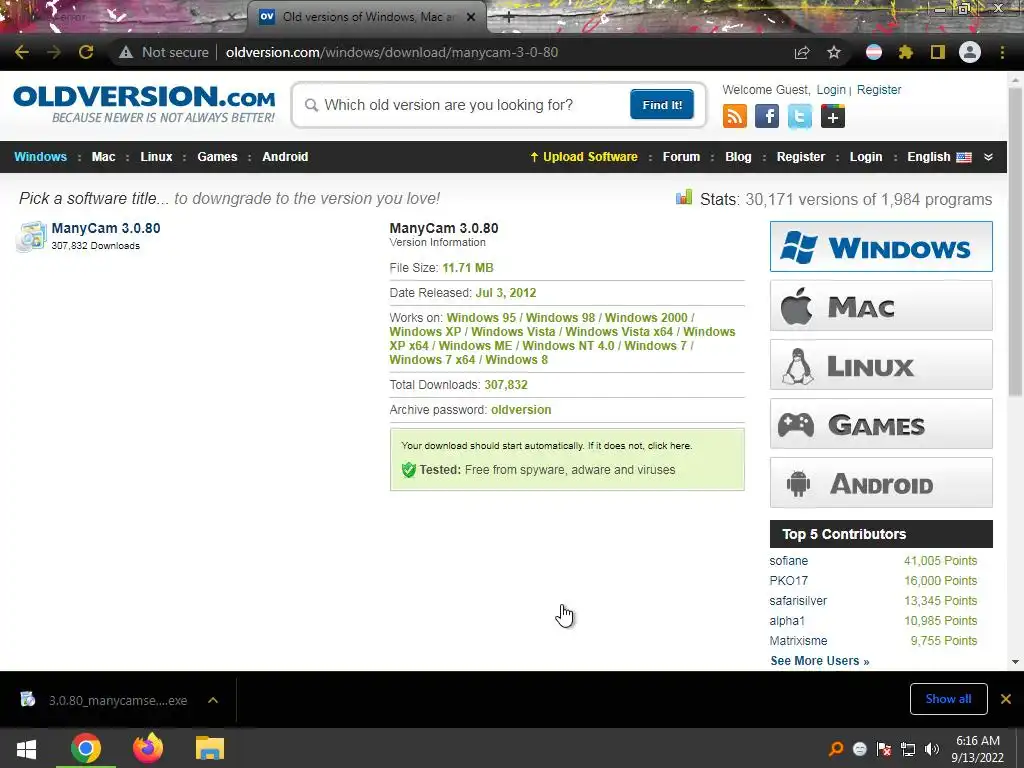
Task: Click the network tray icon
Action: click(x=908, y=749)
